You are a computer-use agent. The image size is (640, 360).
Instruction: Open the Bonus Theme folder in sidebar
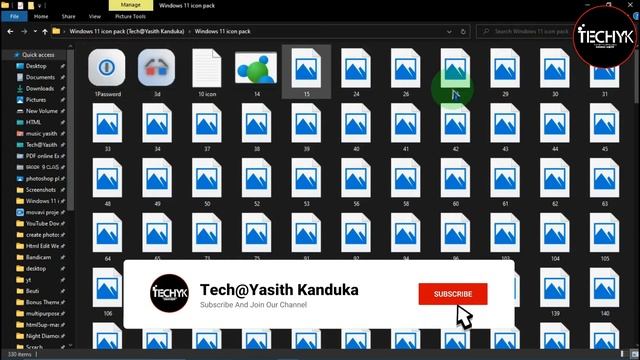pos(42,302)
